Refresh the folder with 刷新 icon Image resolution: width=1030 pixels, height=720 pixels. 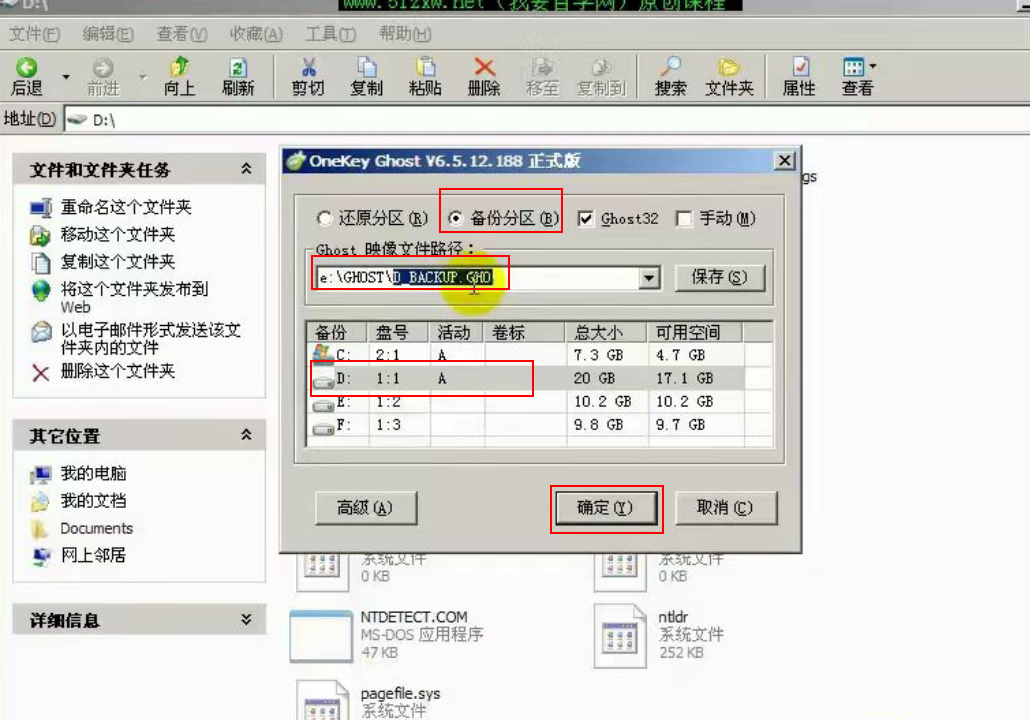[238, 68]
